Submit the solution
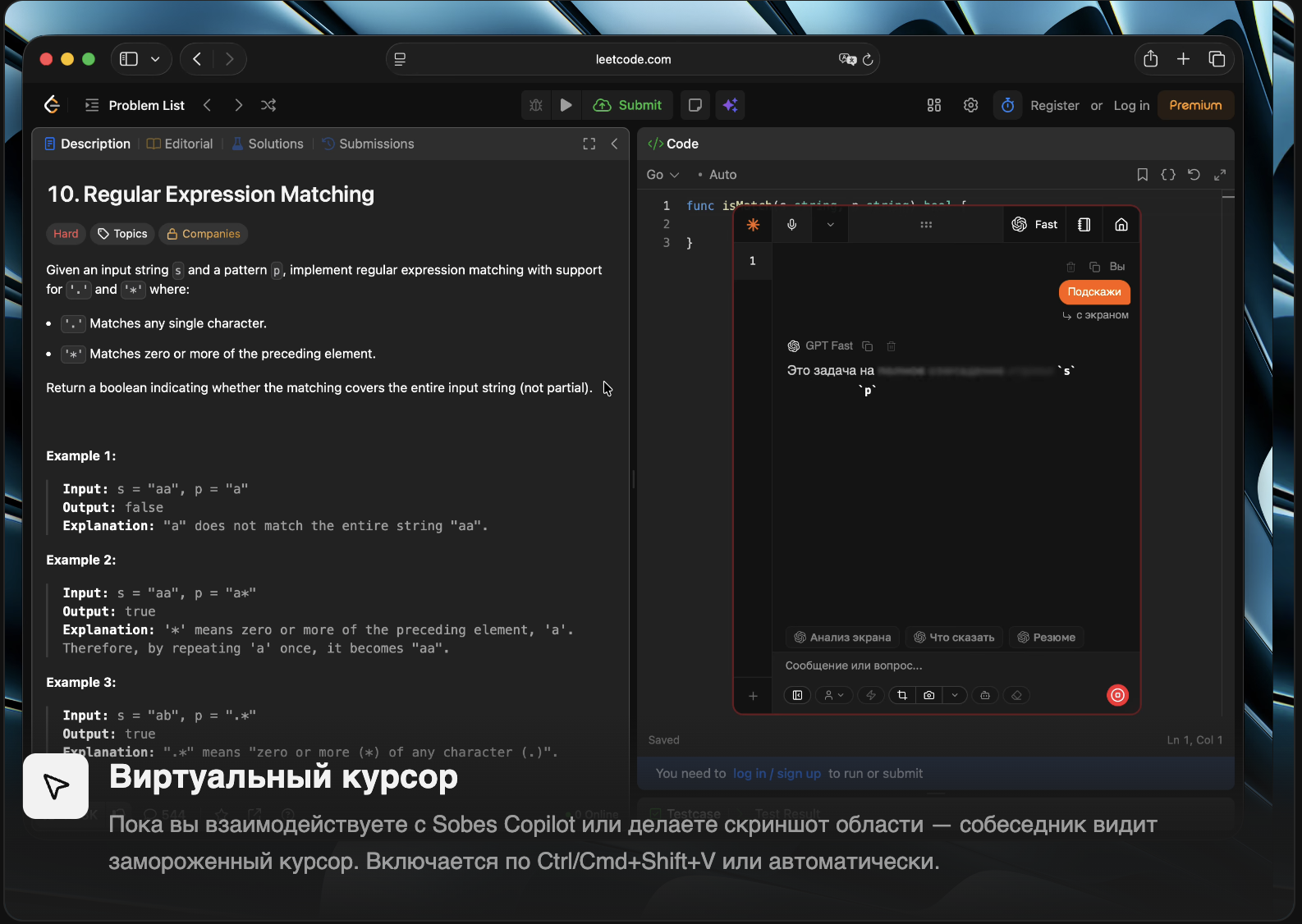 tap(628, 105)
